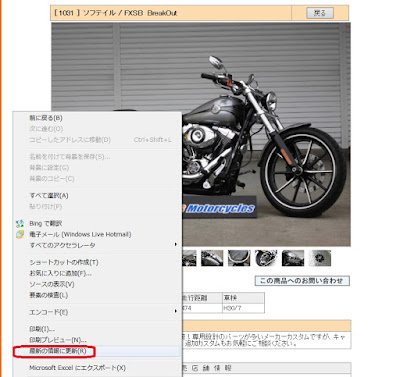The width and height of the screenshot is (400, 377).
Task: Click the 車検 column header cell
Action: pos(243,298)
